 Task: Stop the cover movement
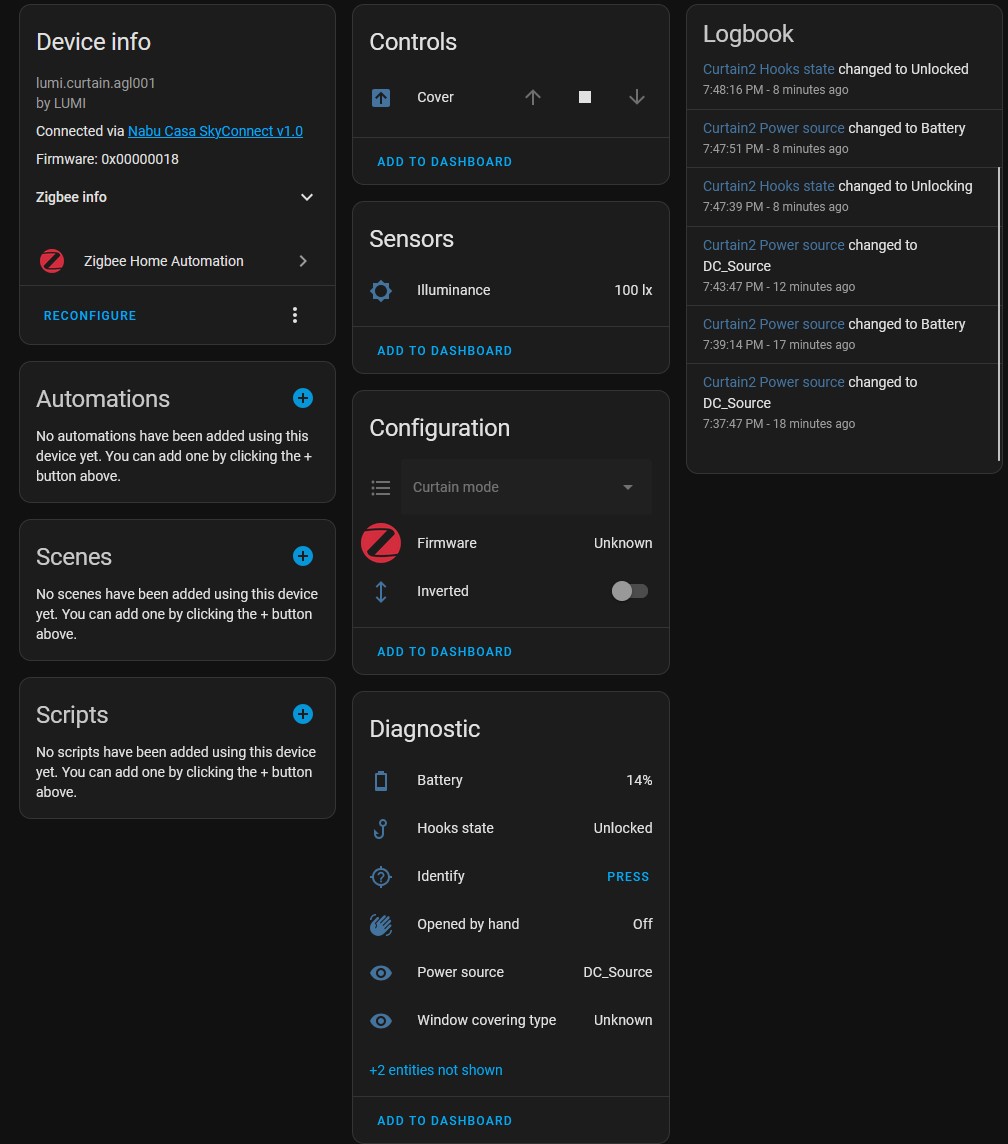click(585, 97)
